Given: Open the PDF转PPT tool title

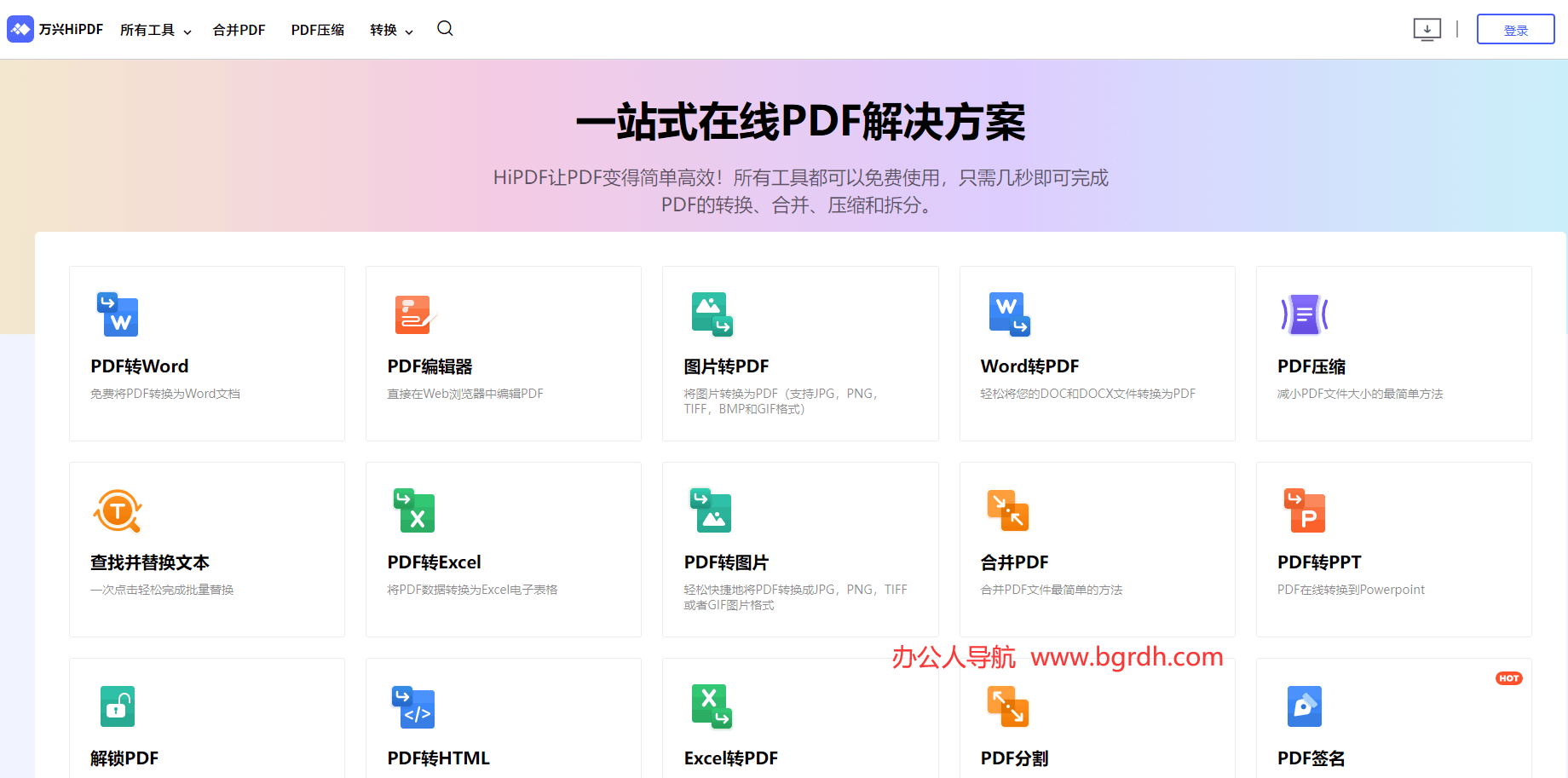Looking at the screenshot, I should (1319, 562).
